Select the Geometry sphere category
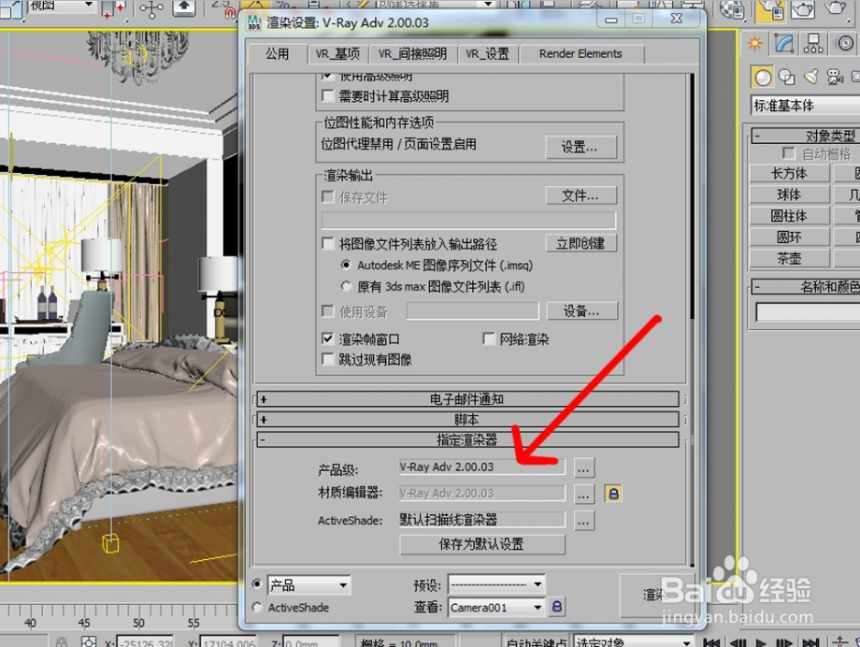 click(x=762, y=77)
